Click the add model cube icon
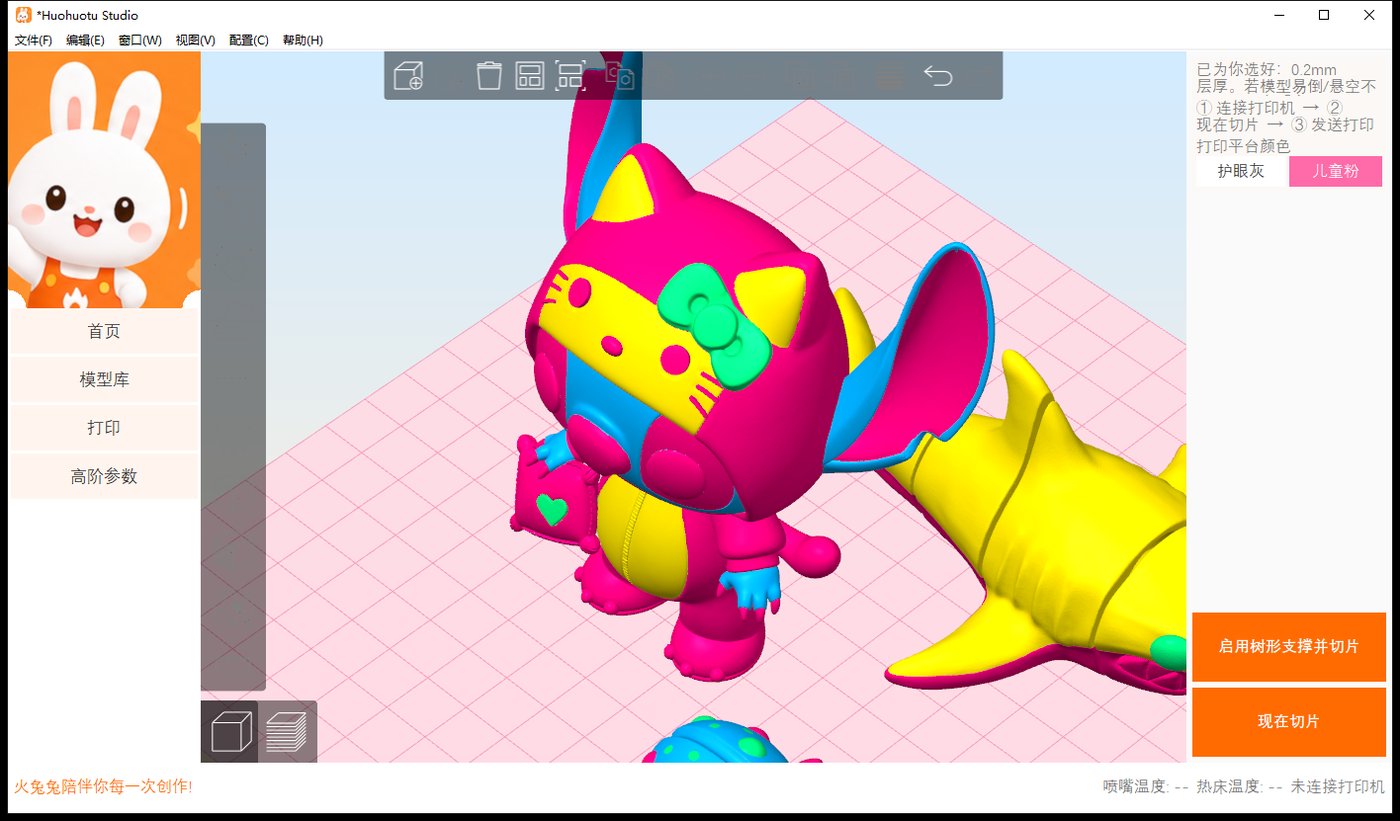1400x821 pixels. click(409, 76)
